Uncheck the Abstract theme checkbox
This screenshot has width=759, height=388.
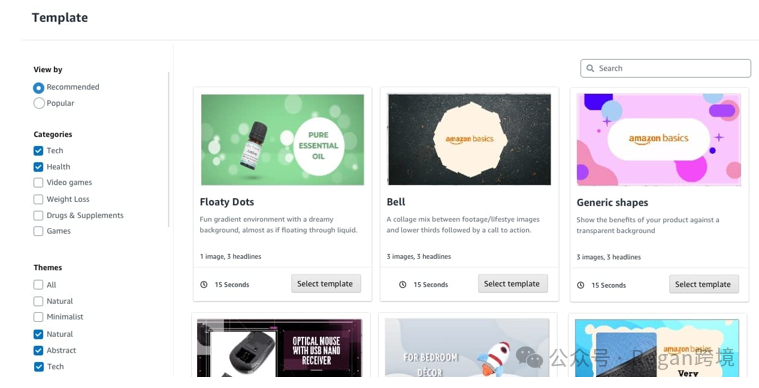click(x=38, y=350)
